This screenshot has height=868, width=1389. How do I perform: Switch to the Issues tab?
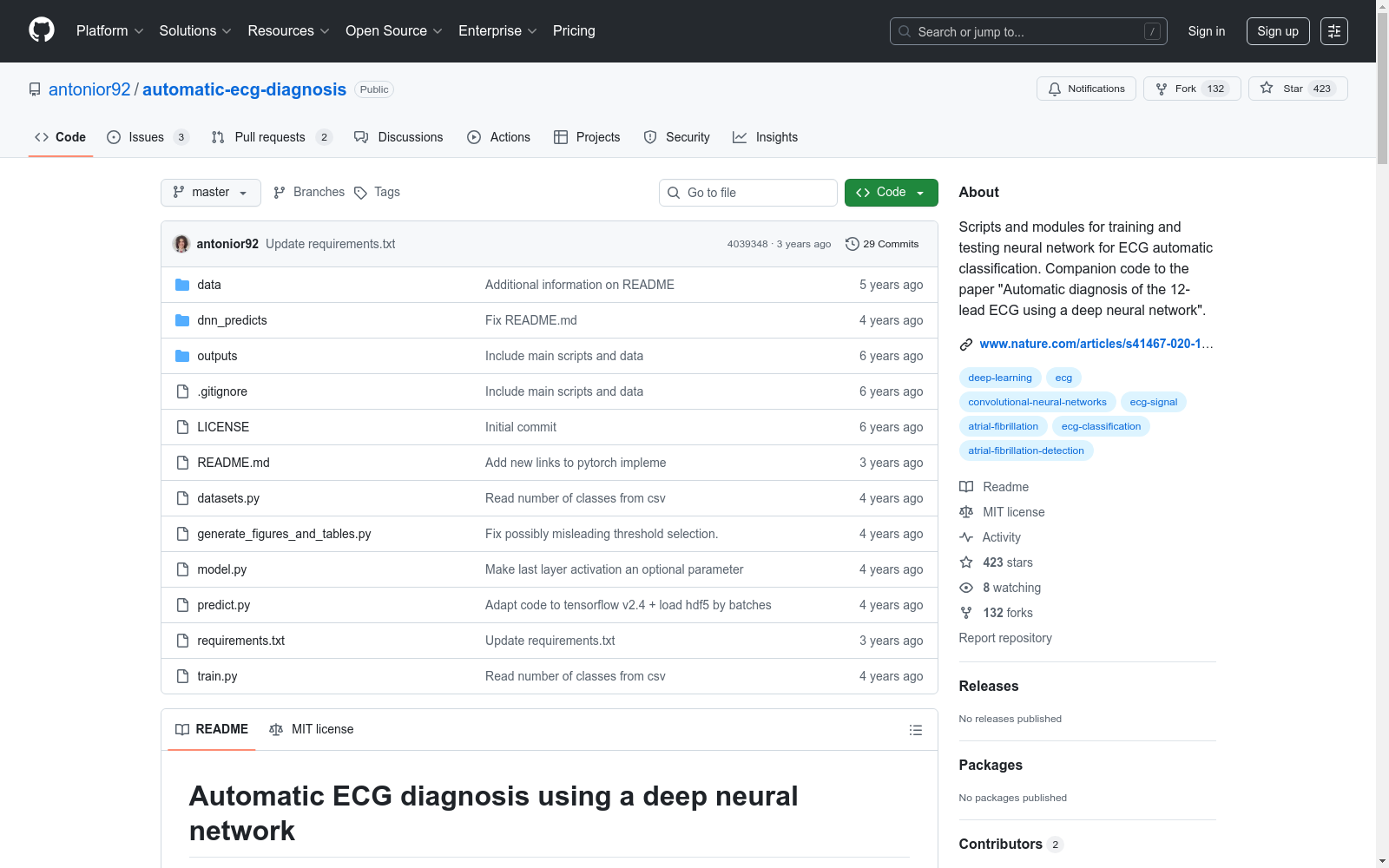148,137
